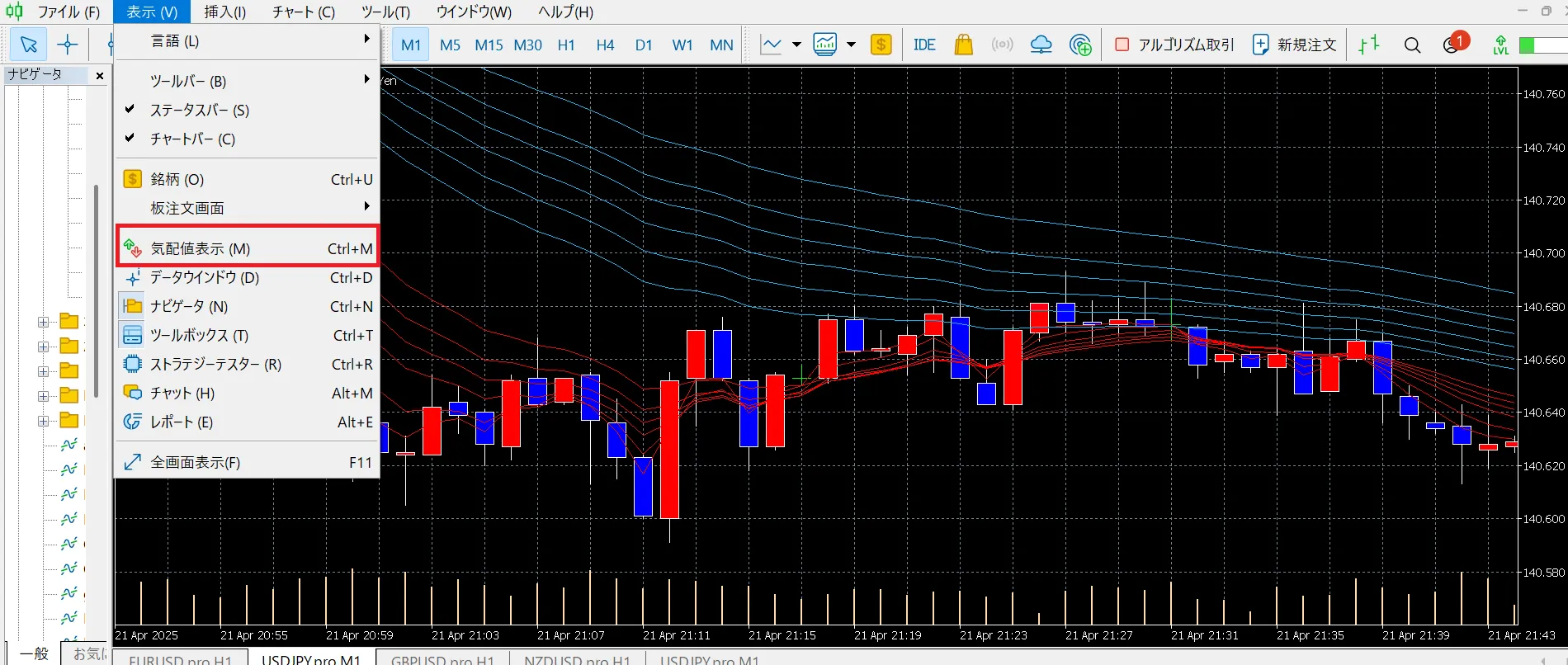Switch to the GBPUSD.pro,H1 chart tab
Screen dimensions: 1568x665
442,659
